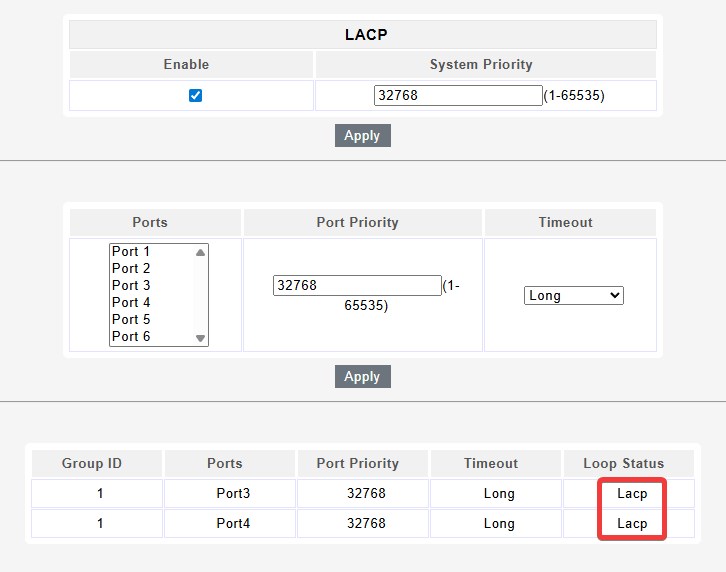Choose Port 3 from the Ports listbox

point(150,286)
